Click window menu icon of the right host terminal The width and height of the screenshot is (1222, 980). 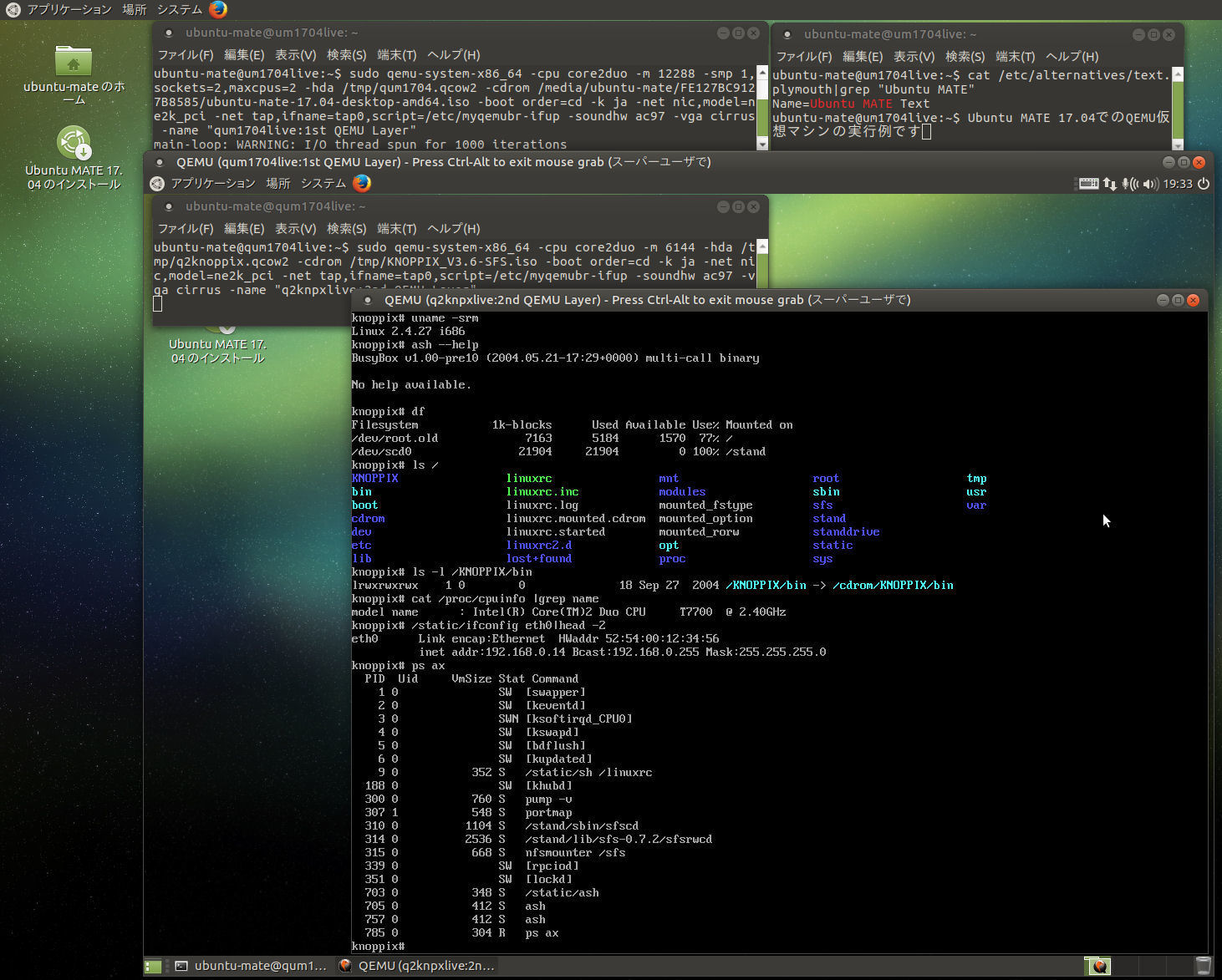click(x=787, y=34)
